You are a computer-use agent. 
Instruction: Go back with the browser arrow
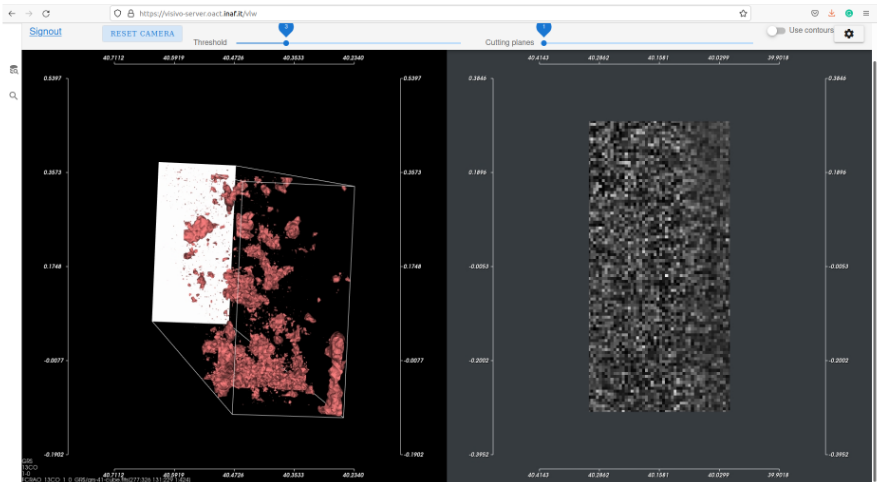pyautogui.click(x=12, y=13)
